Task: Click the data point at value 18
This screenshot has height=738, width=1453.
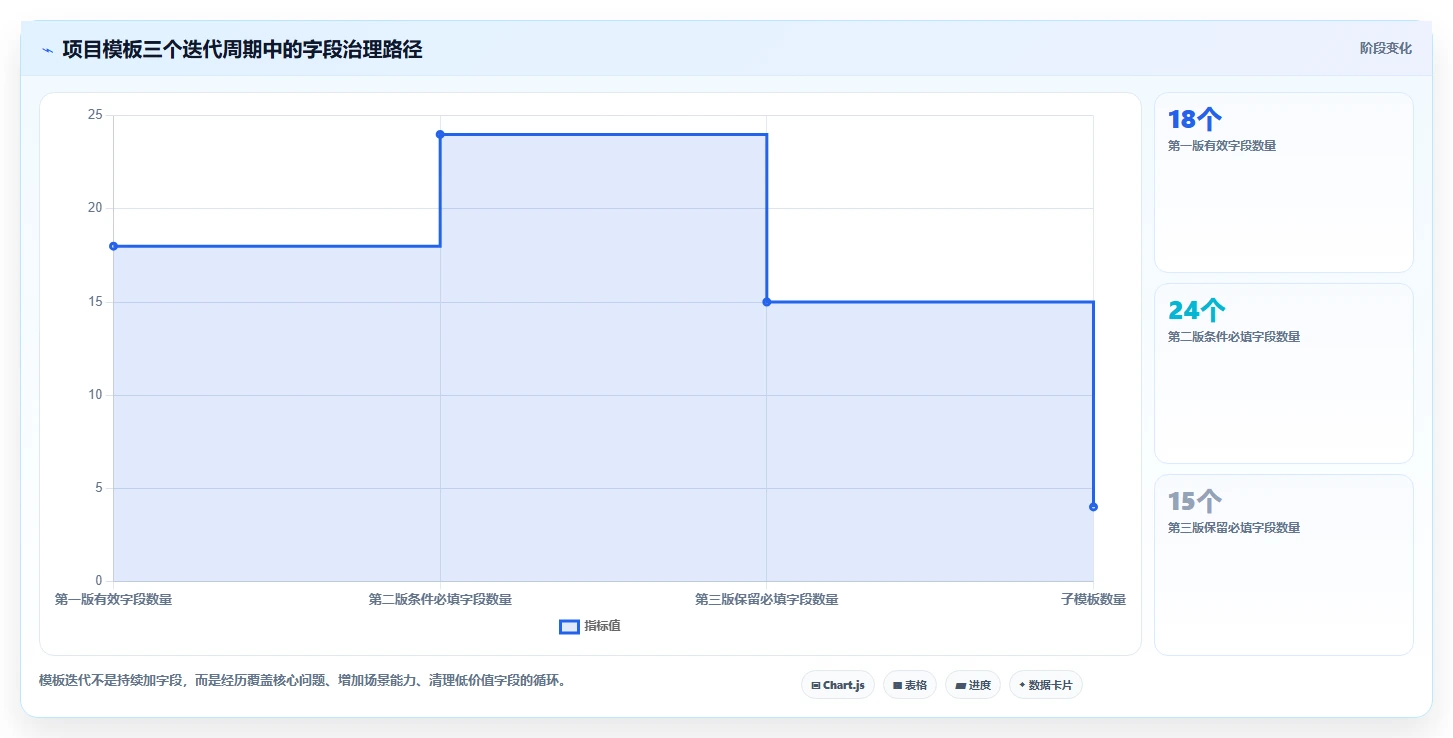Action: [x=113, y=246]
